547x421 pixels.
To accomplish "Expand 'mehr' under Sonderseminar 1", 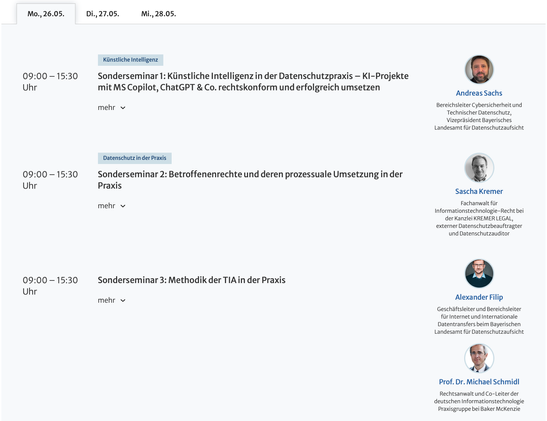I will pos(111,107).
